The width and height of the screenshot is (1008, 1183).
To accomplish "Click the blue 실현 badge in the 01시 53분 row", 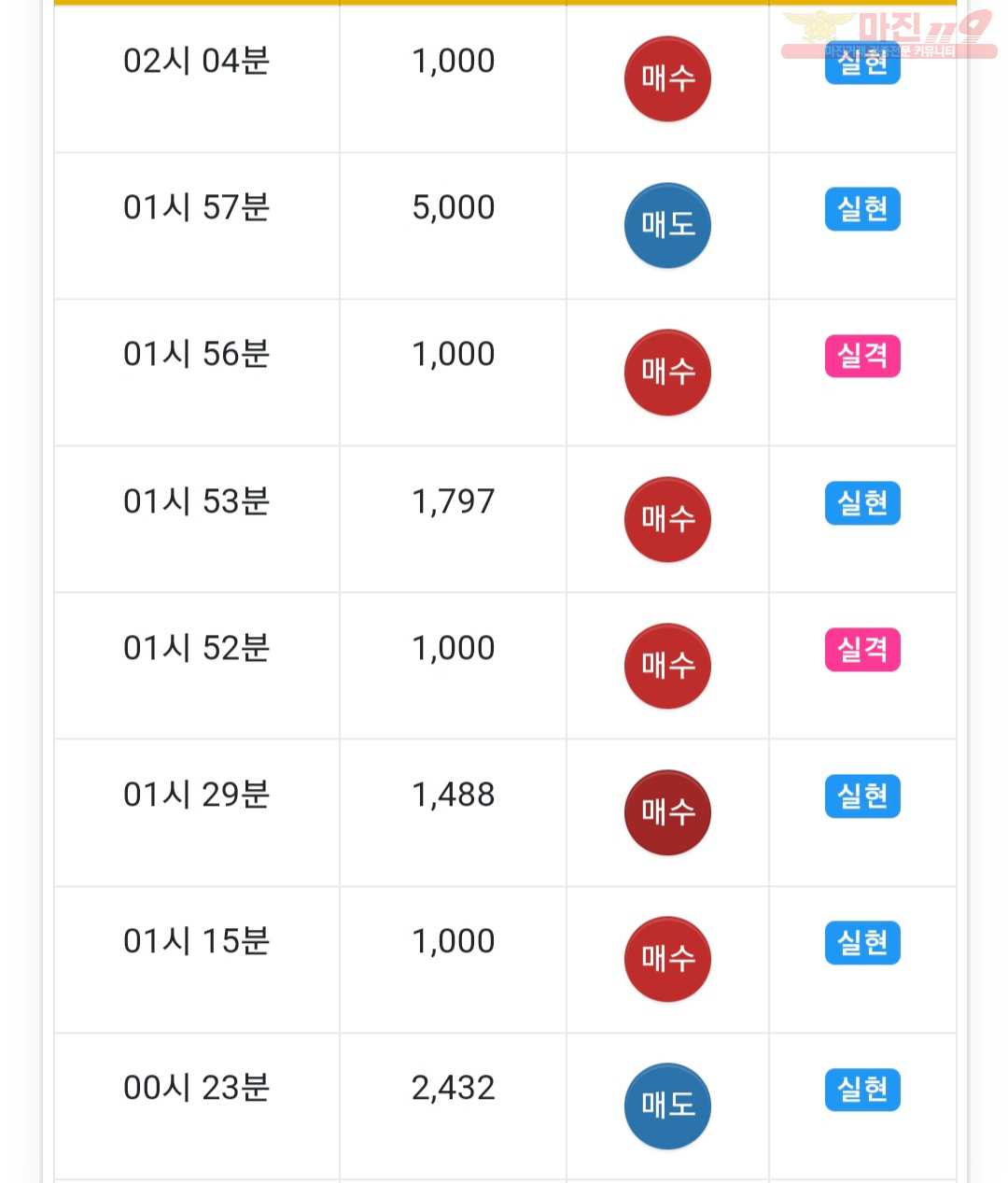I will point(862,503).
